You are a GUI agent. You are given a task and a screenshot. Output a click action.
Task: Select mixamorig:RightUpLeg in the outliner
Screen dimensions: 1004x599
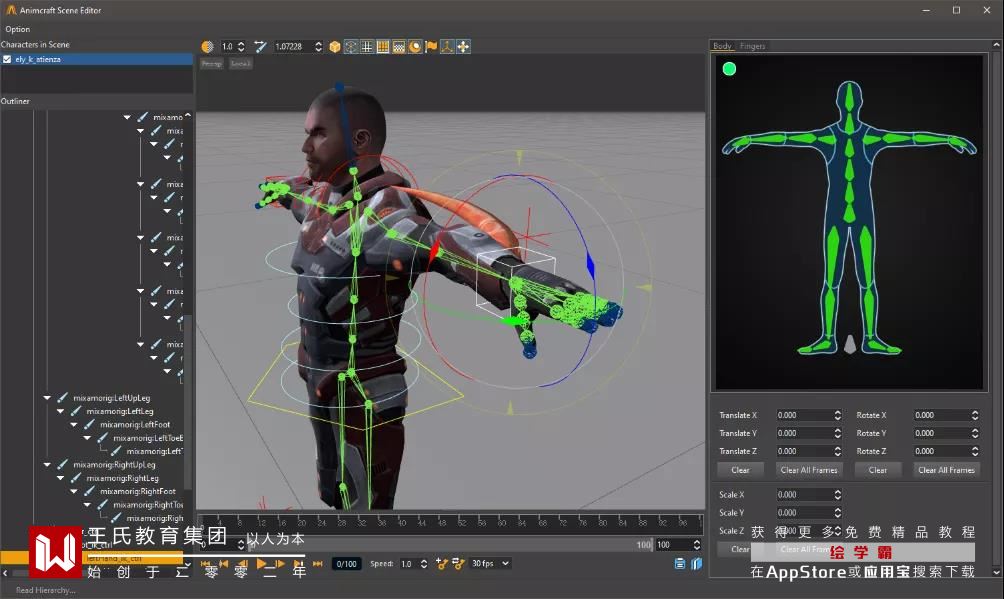115,465
